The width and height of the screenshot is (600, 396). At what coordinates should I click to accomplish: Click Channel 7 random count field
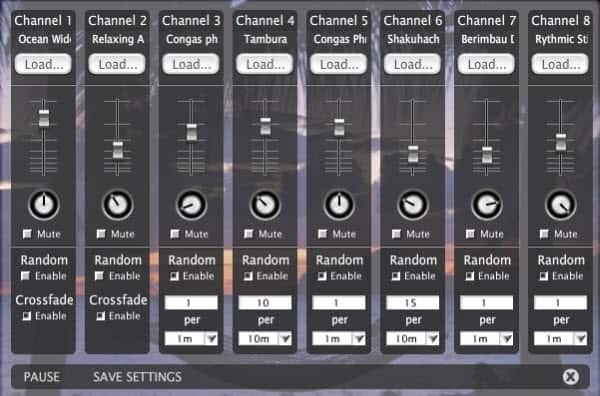[x=487, y=303]
